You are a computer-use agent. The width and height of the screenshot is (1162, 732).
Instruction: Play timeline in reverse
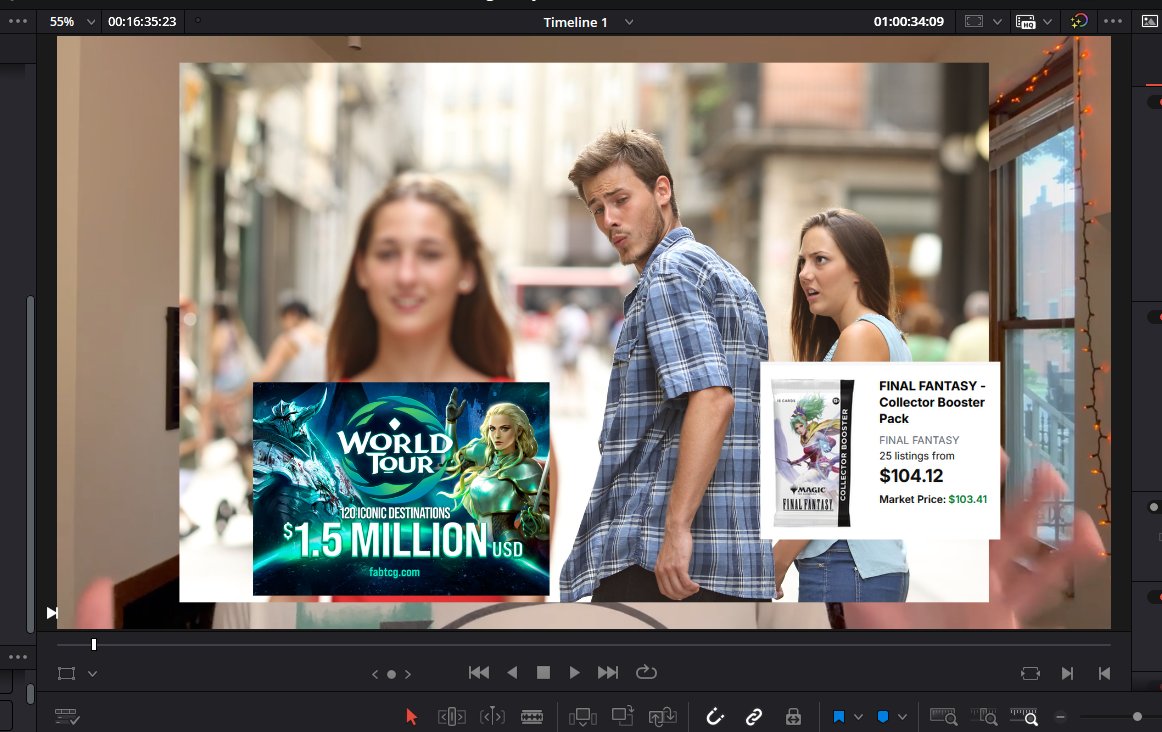[x=512, y=672]
